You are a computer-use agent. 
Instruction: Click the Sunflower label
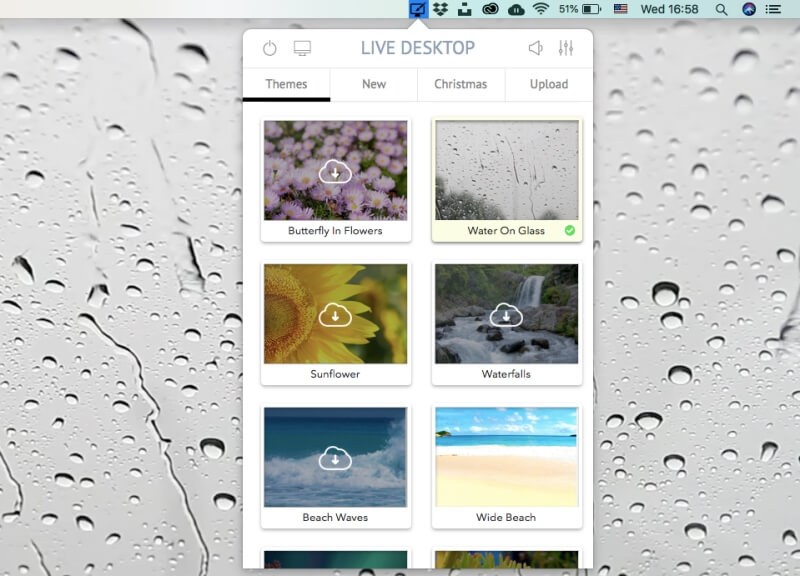click(335, 374)
